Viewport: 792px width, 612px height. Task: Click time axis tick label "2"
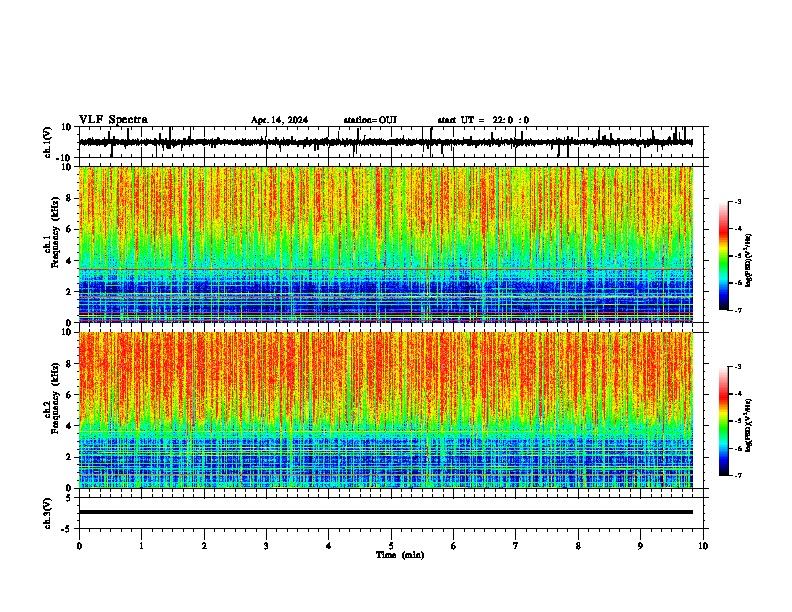(x=204, y=546)
